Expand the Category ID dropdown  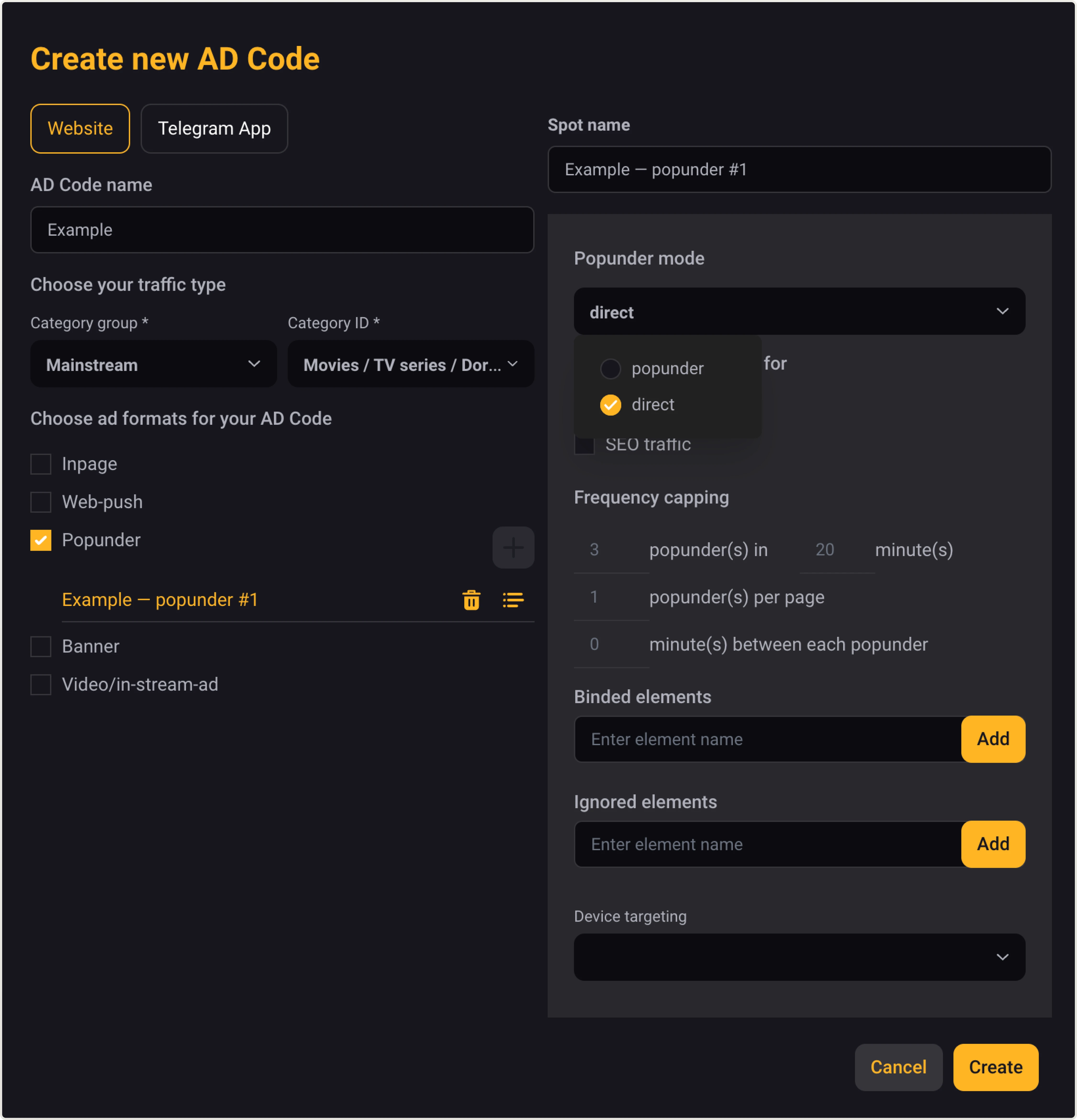click(x=410, y=364)
